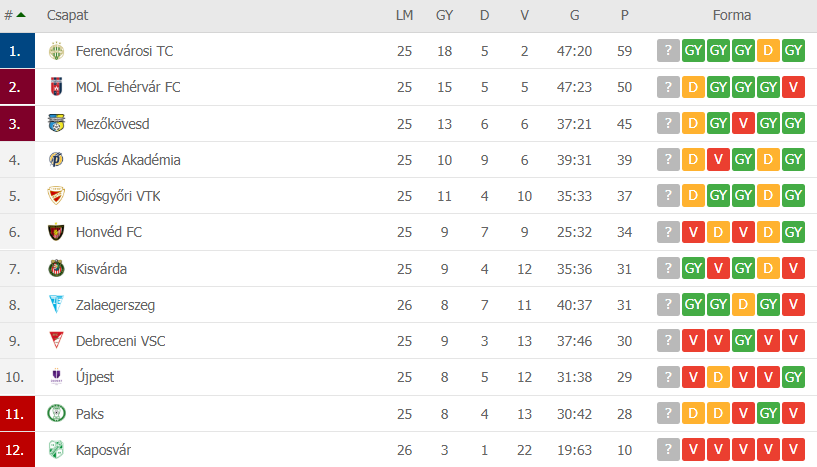
Task: Click the Debreceni VSC team logo
Action: pyautogui.click(x=56, y=341)
